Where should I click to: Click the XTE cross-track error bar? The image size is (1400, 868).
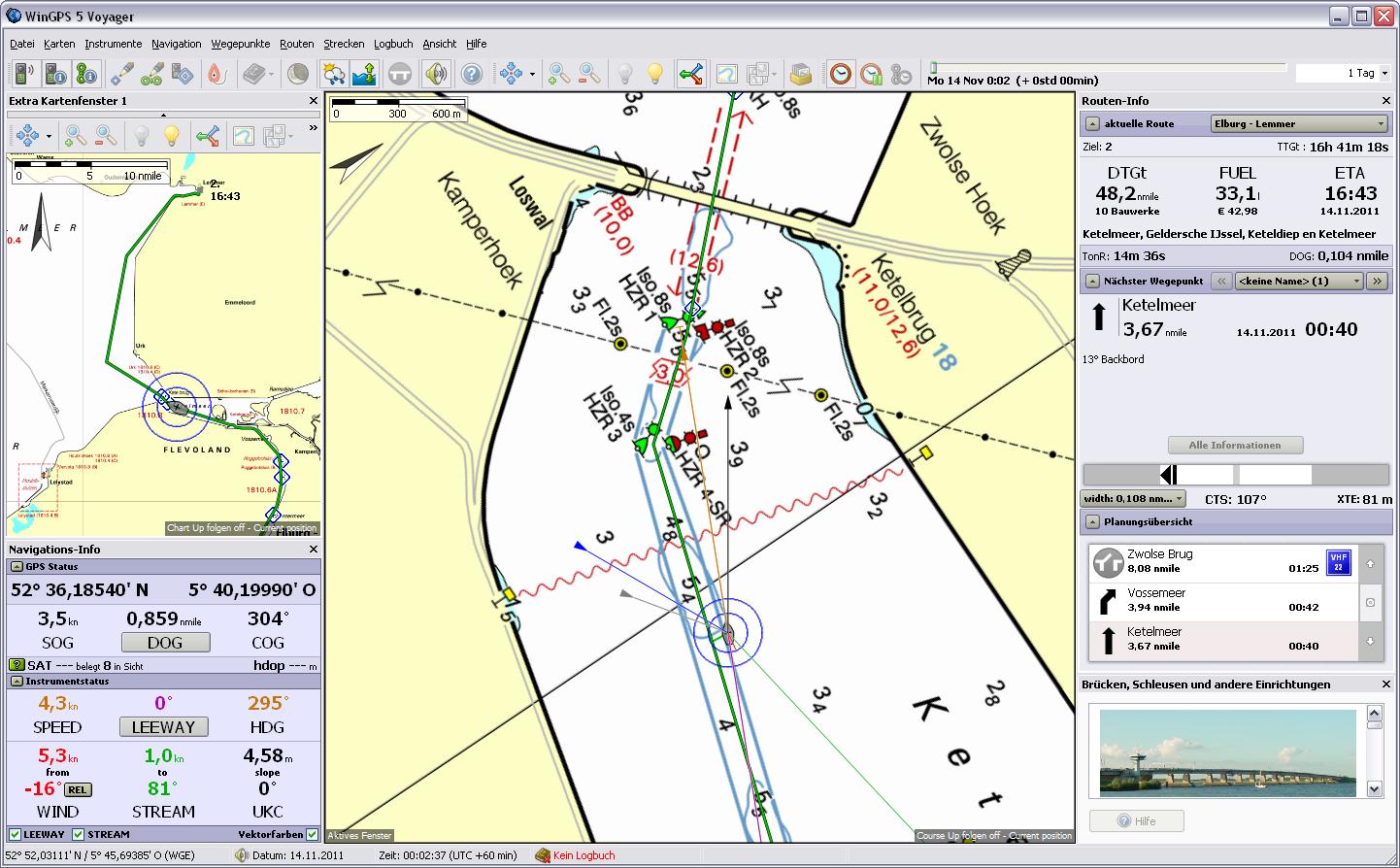coord(1235,474)
